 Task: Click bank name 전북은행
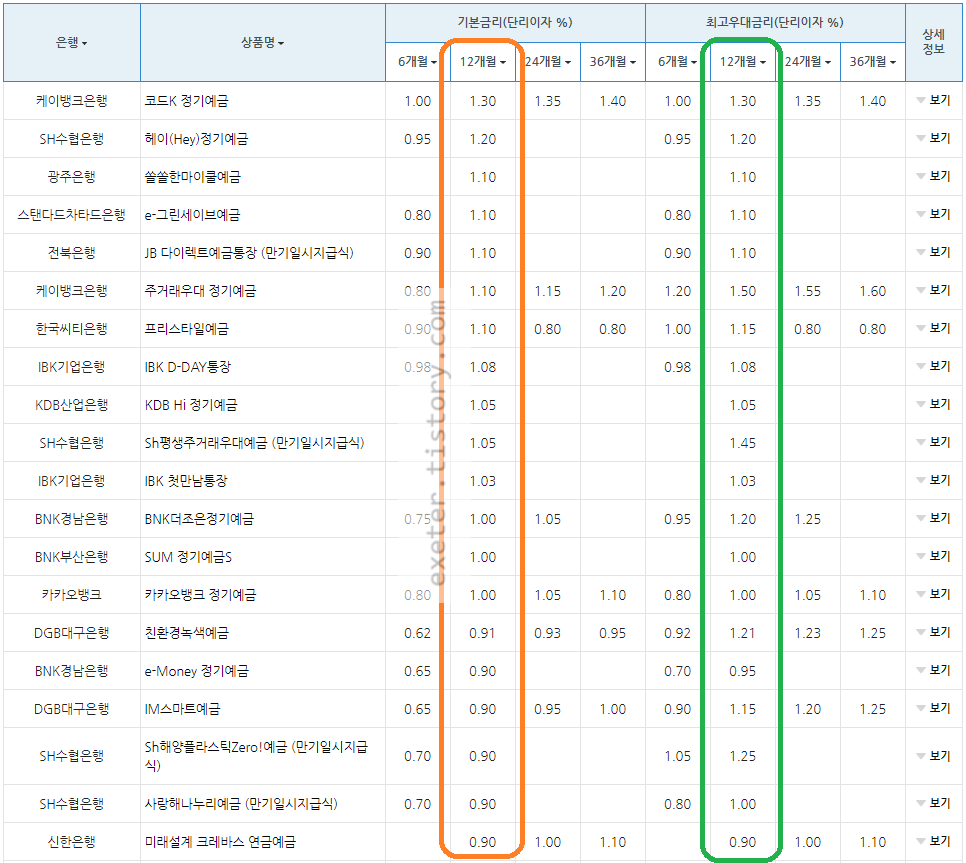click(71, 253)
